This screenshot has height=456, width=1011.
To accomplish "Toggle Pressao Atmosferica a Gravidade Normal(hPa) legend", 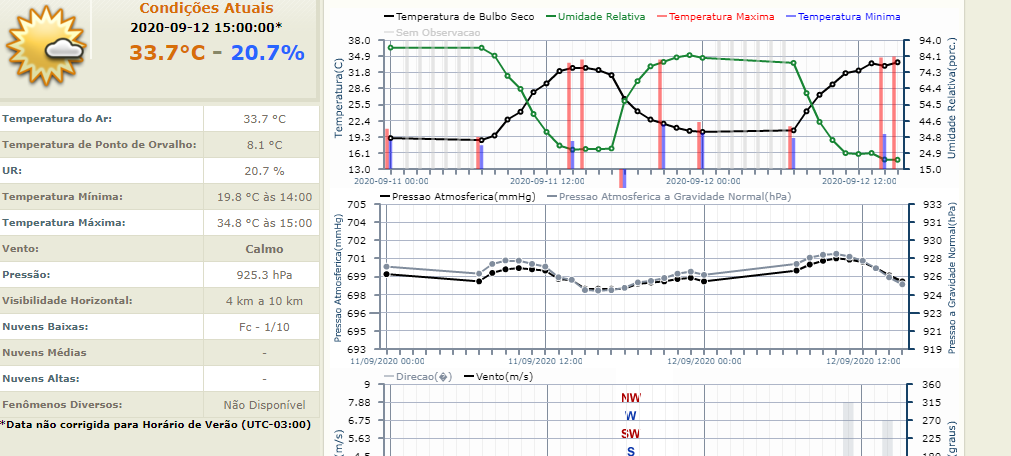I will coord(669,197).
